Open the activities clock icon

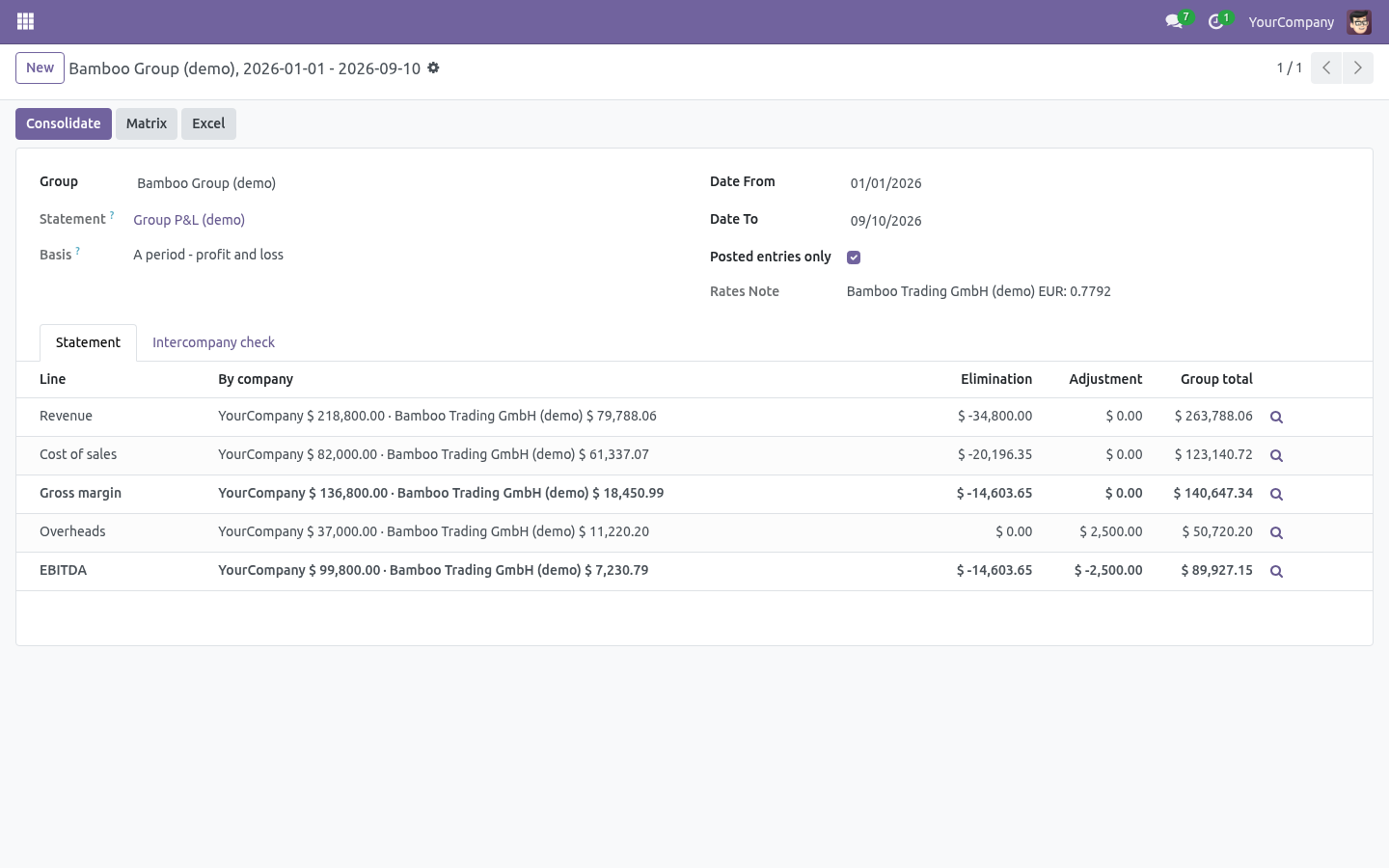(x=1216, y=21)
